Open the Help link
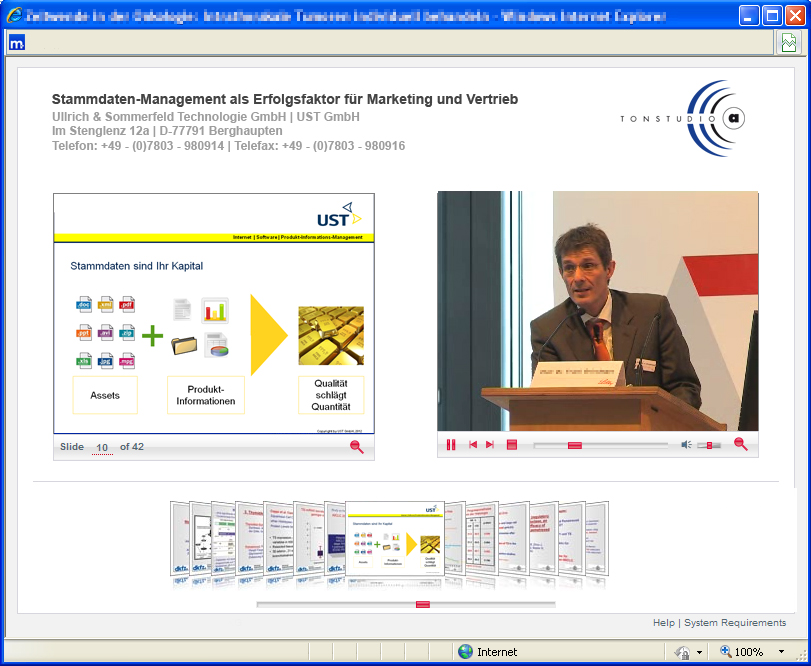Viewport: 811px width, 666px height. [x=663, y=623]
